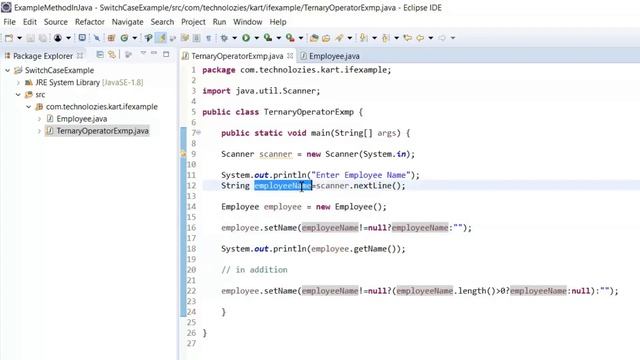The width and height of the screenshot is (640, 360).
Task: Click the Open Resource folder icon
Action: click(x=326, y=38)
